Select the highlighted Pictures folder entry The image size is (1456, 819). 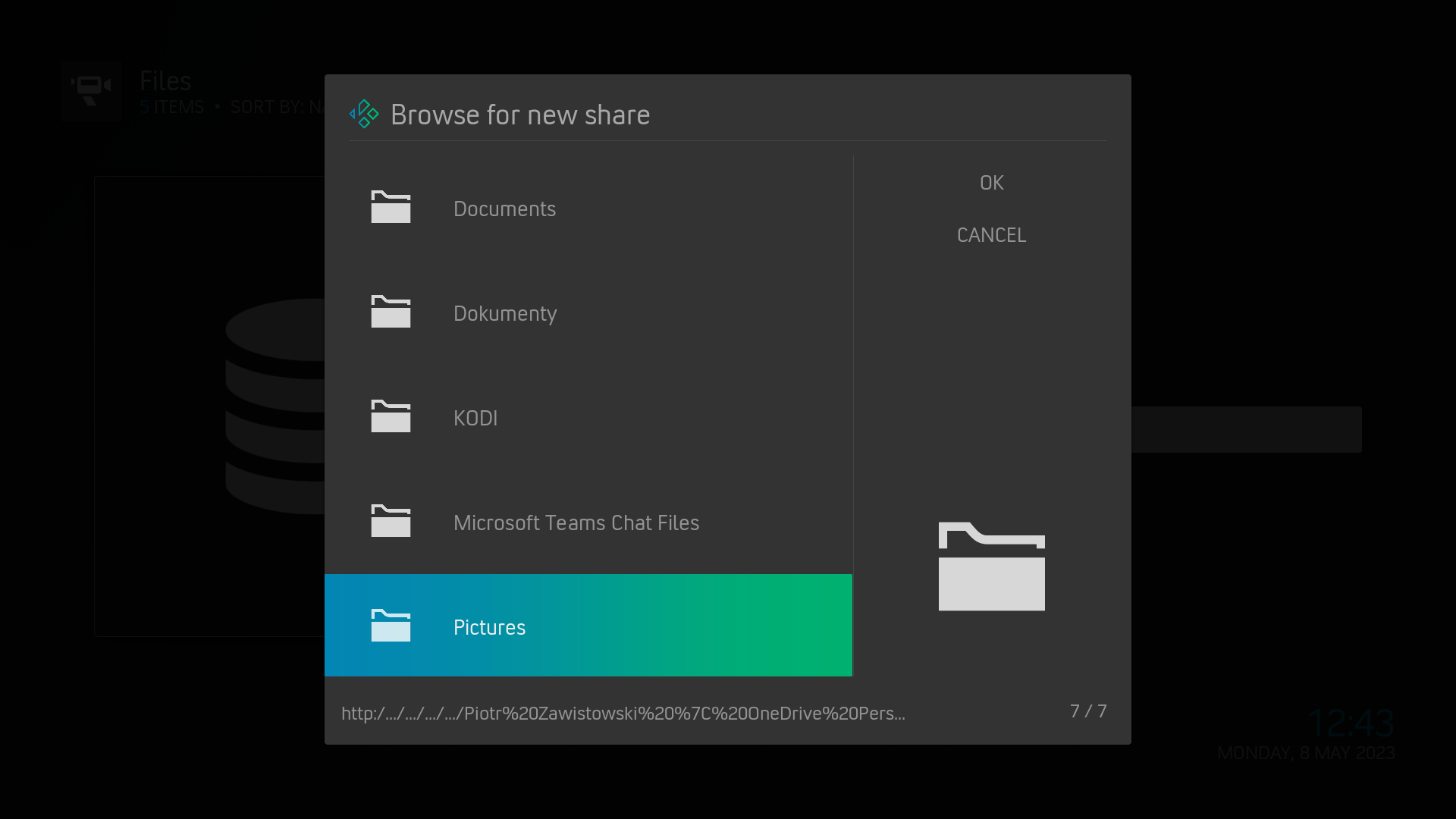[x=489, y=627]
